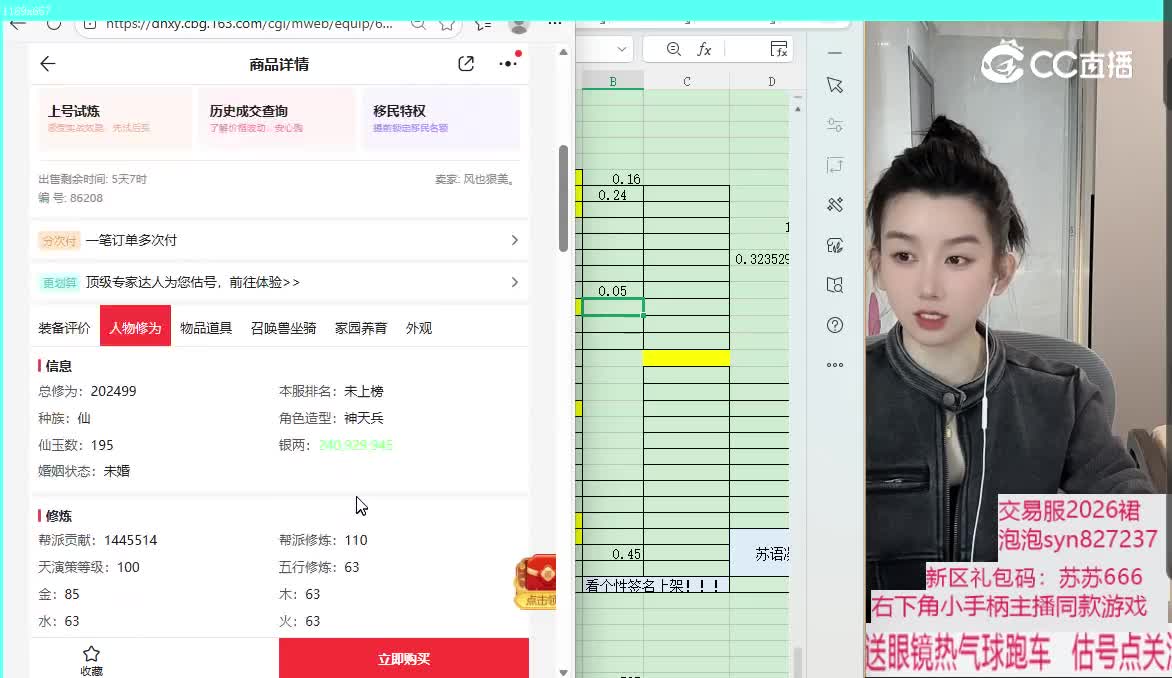
Task: Open the 历史成交查询 card
Action: point(276,118)
